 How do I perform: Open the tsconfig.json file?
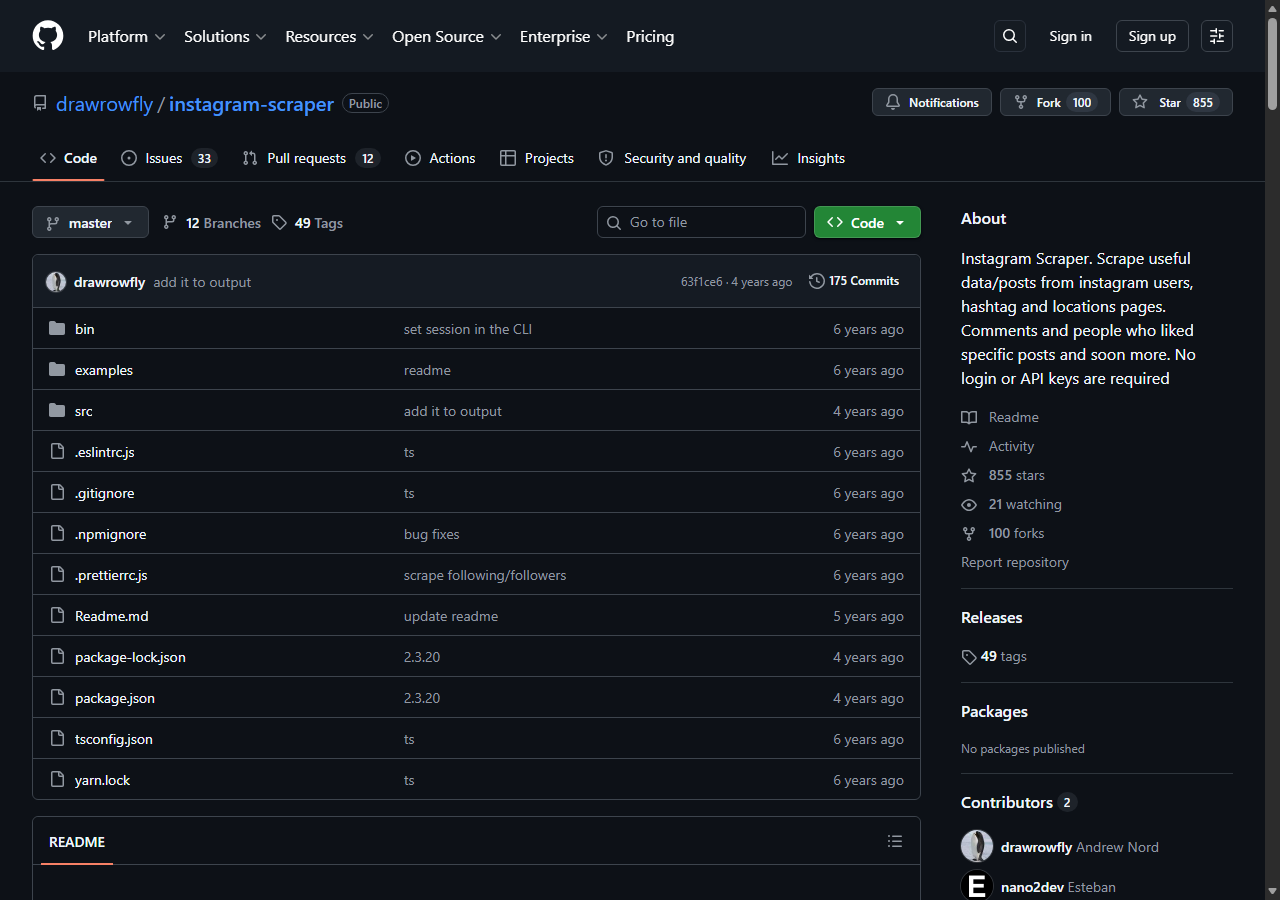(x=114, y=739)
